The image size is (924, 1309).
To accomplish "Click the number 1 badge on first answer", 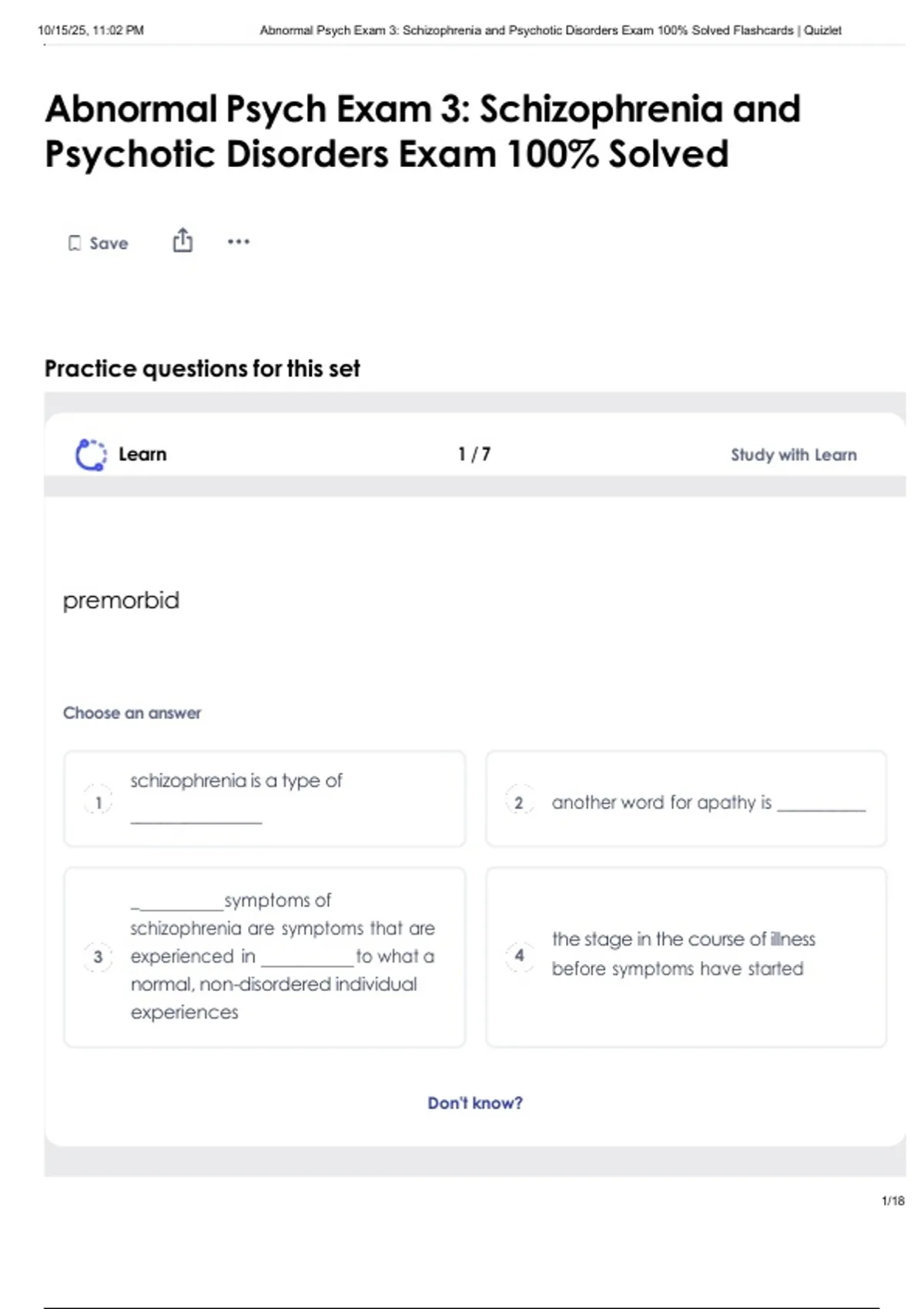I will 98,802.
